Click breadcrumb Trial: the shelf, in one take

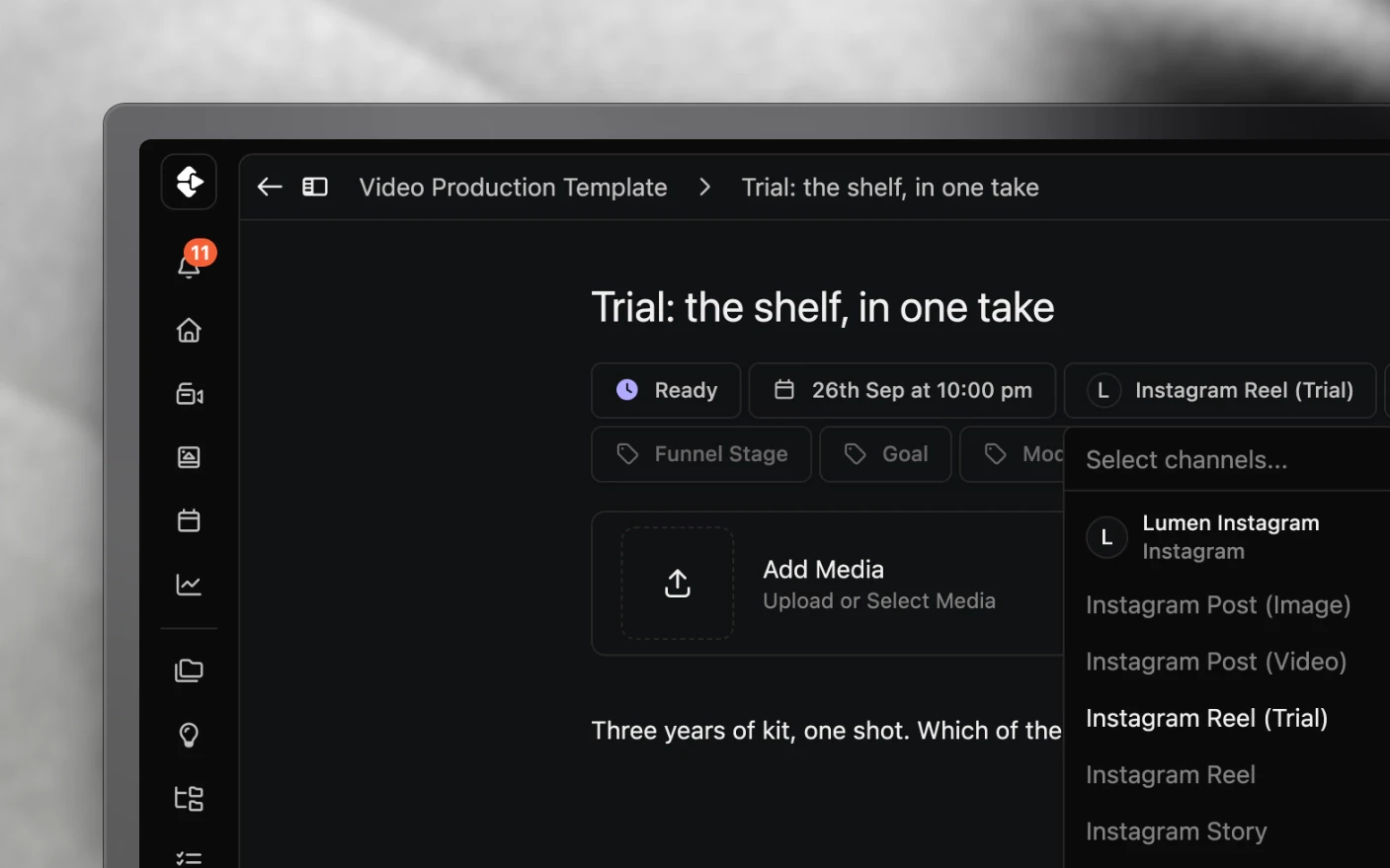tap(890, 188)
